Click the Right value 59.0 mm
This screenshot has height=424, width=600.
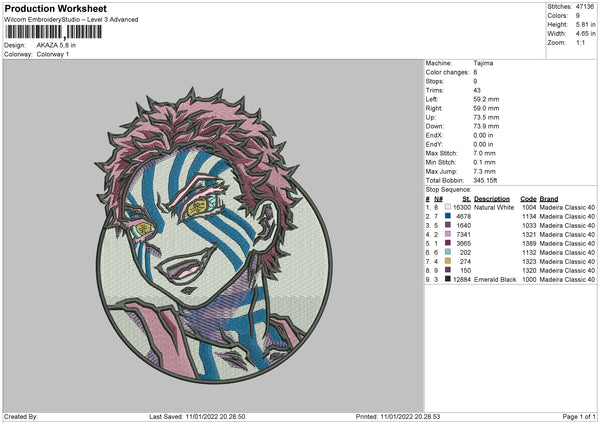tap(486, 108)
